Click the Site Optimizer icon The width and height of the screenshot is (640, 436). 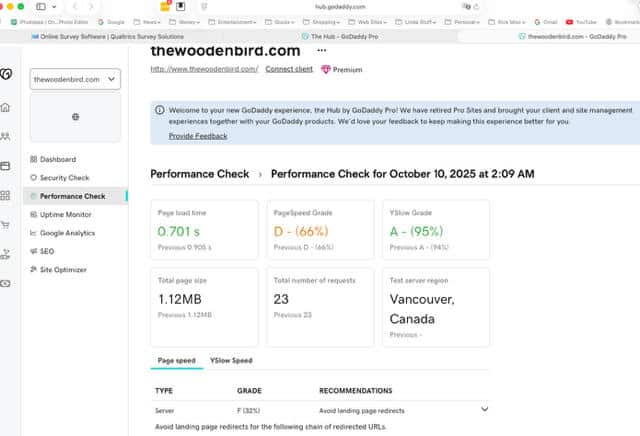(x=33, y=269)
